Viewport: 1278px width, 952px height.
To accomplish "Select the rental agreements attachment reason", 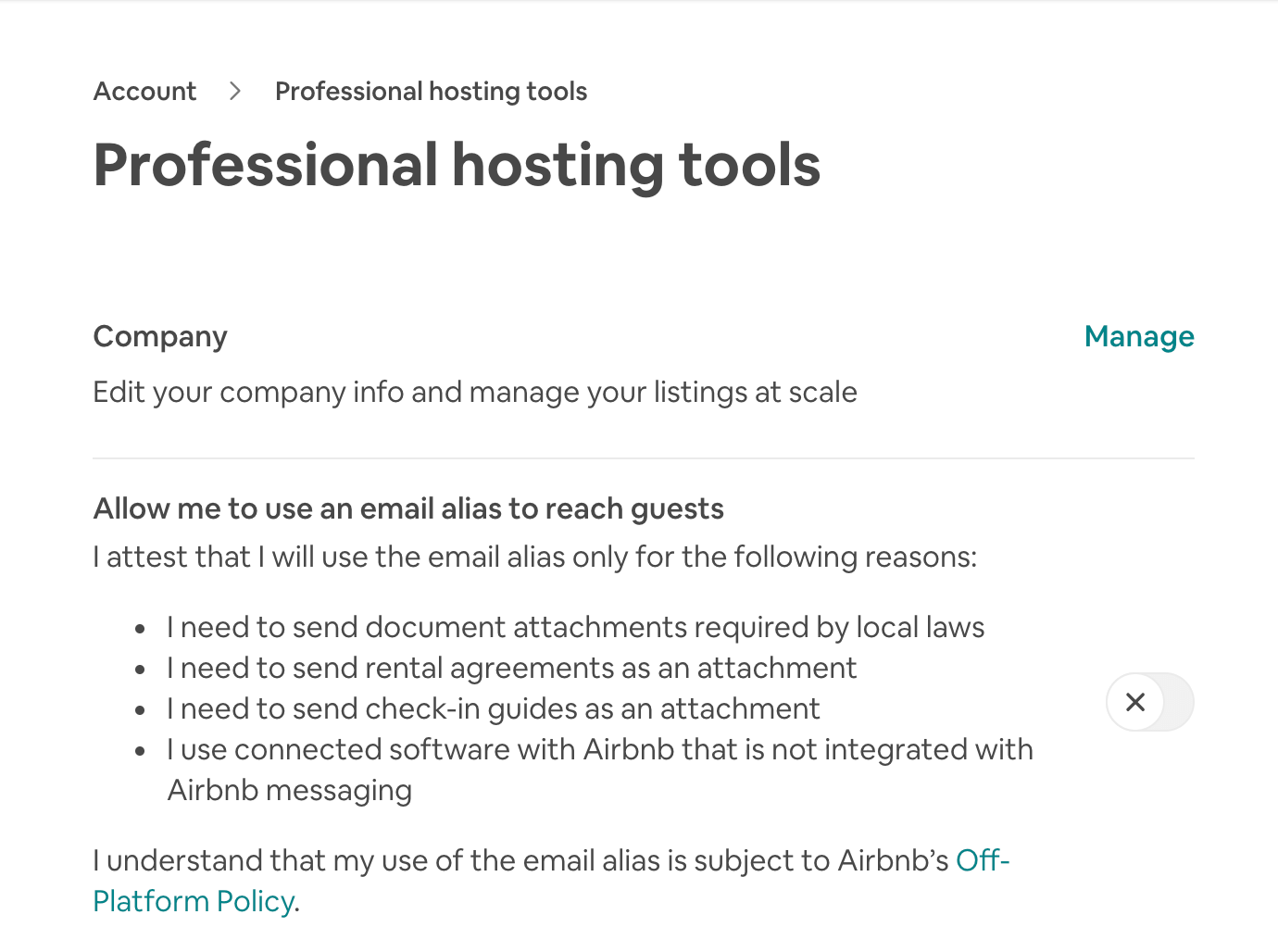I will point(511,669).
